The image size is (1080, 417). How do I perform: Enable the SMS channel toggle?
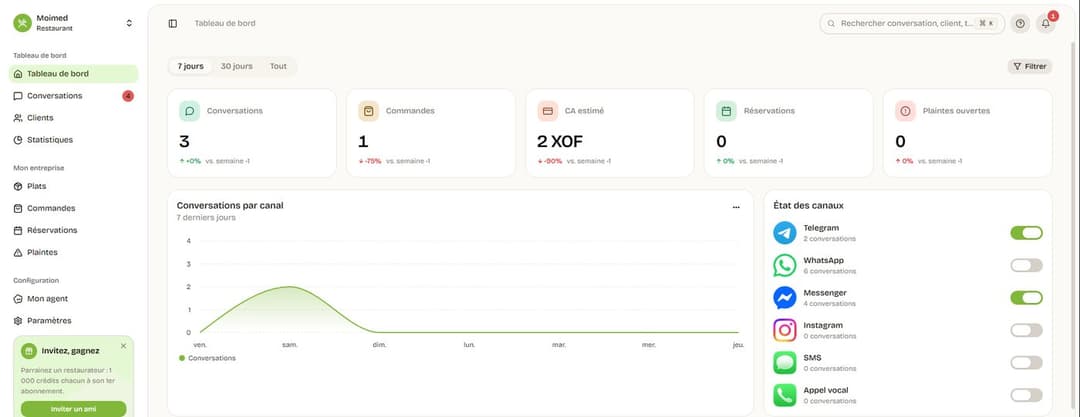point(1026,363)
